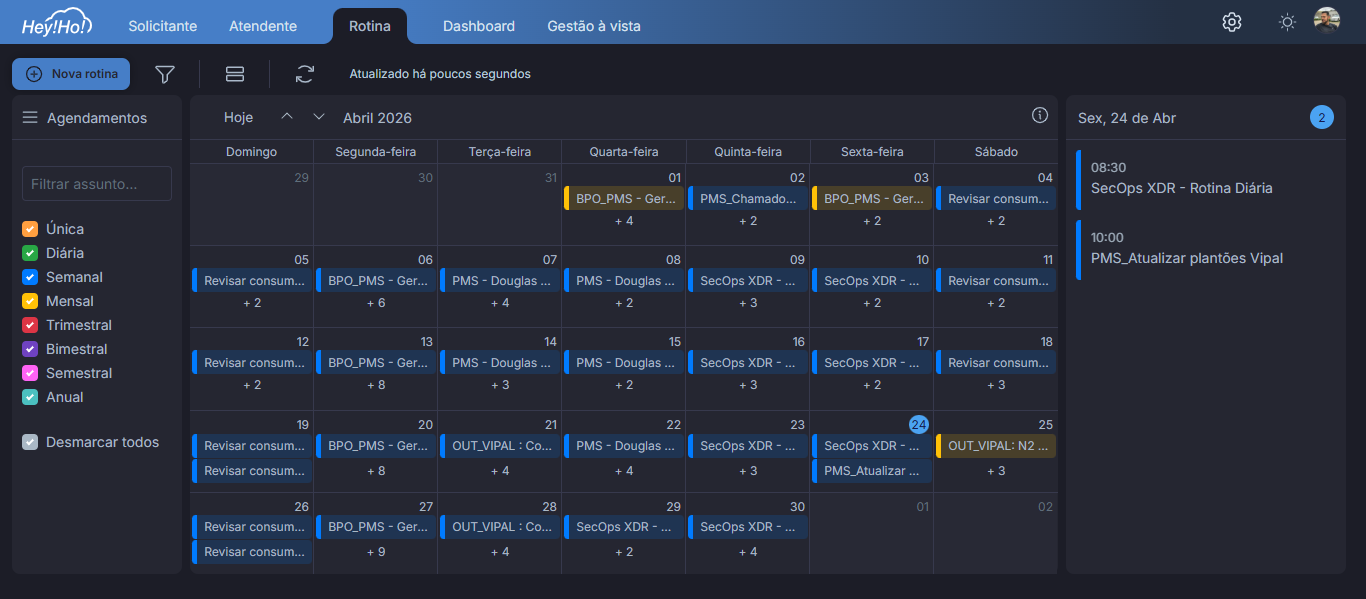The height and width of the screenshot is (599, 1366).
Task: Click the Nova rotina button
Action: pos(71,74)
